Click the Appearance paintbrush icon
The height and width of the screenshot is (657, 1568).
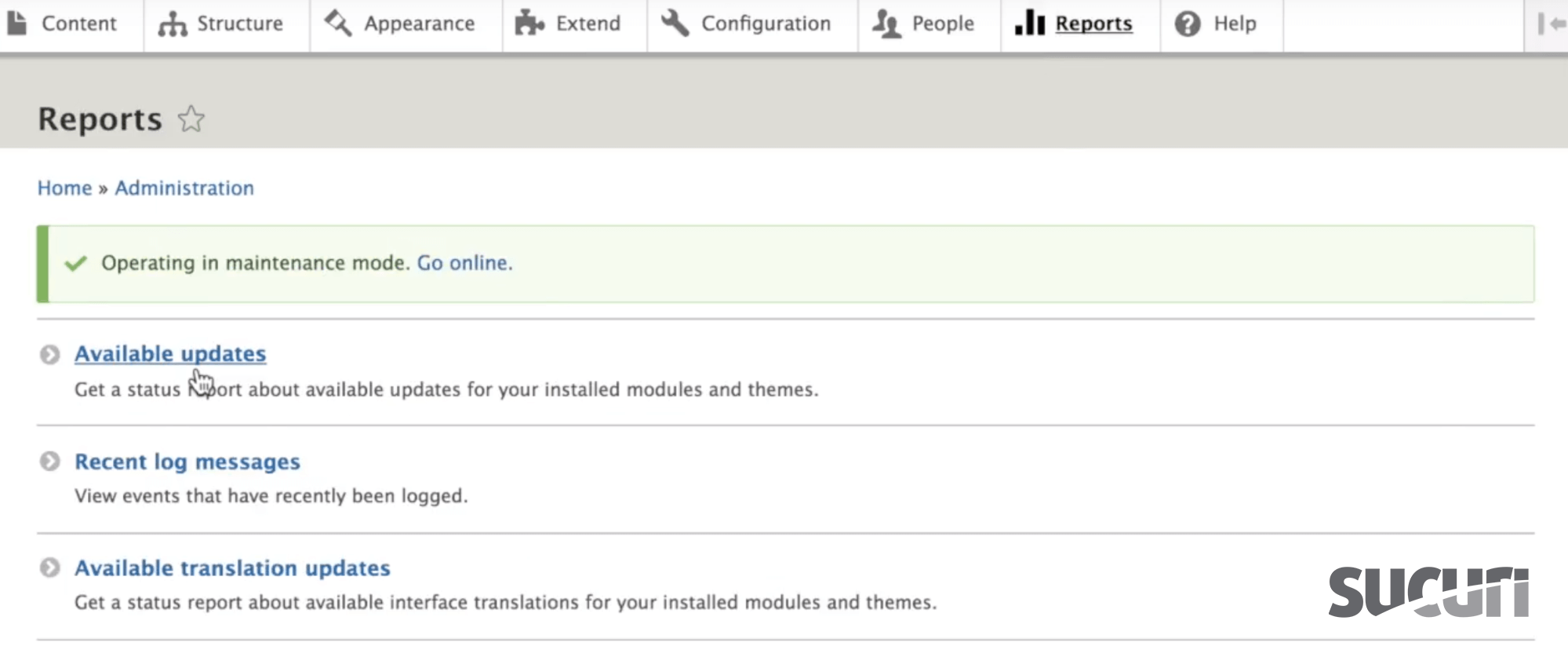click(338, 23)
